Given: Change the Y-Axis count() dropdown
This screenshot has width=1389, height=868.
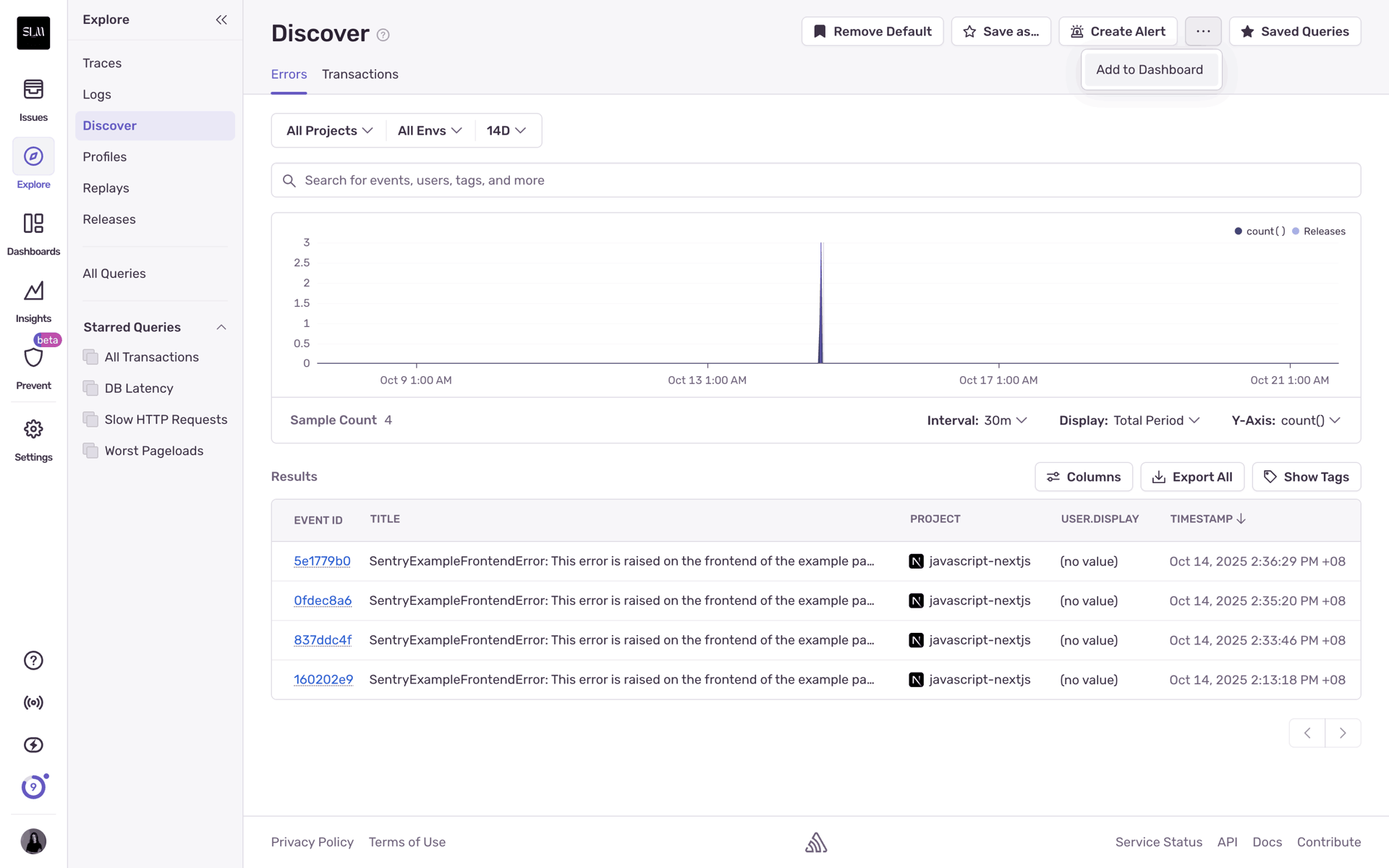Looking at the screenshot, I should click(x=1286, y=420).
